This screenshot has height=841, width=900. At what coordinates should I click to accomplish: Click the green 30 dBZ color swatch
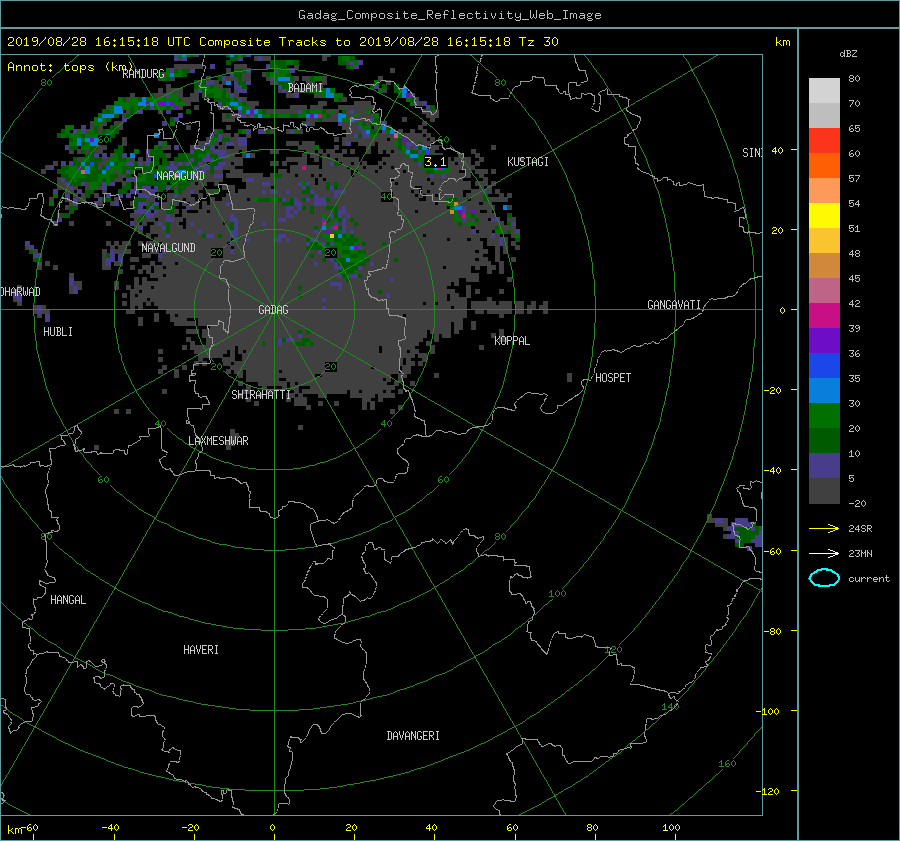[x=824, y=415]
